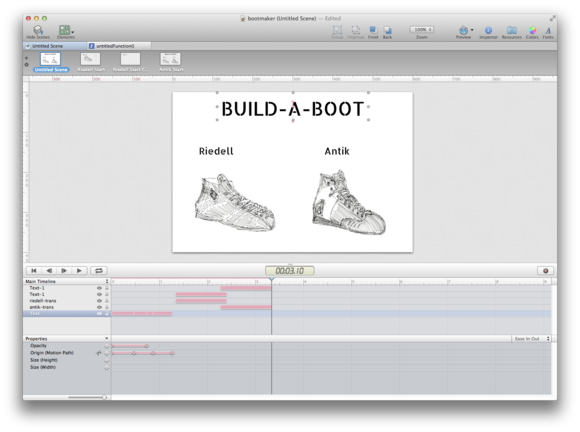580x432 pixels.
Task: Select the BUILD-A-BOOT heading text
Action: coord(293,109)
